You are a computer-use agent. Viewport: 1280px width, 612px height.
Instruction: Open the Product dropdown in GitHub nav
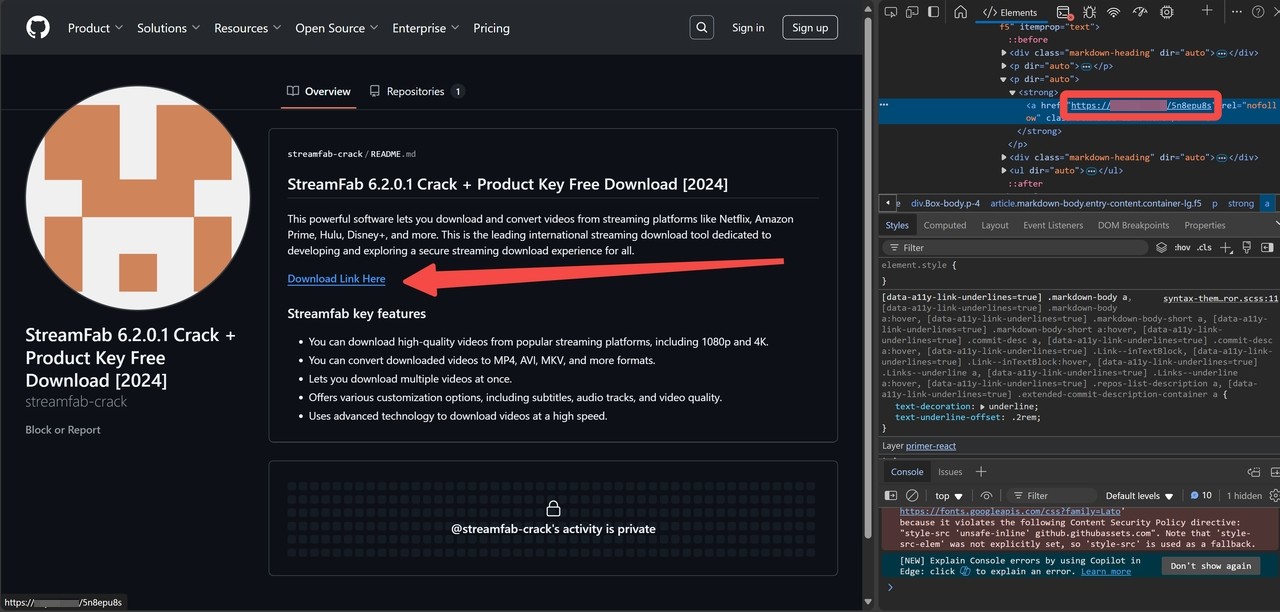[95, 28]
